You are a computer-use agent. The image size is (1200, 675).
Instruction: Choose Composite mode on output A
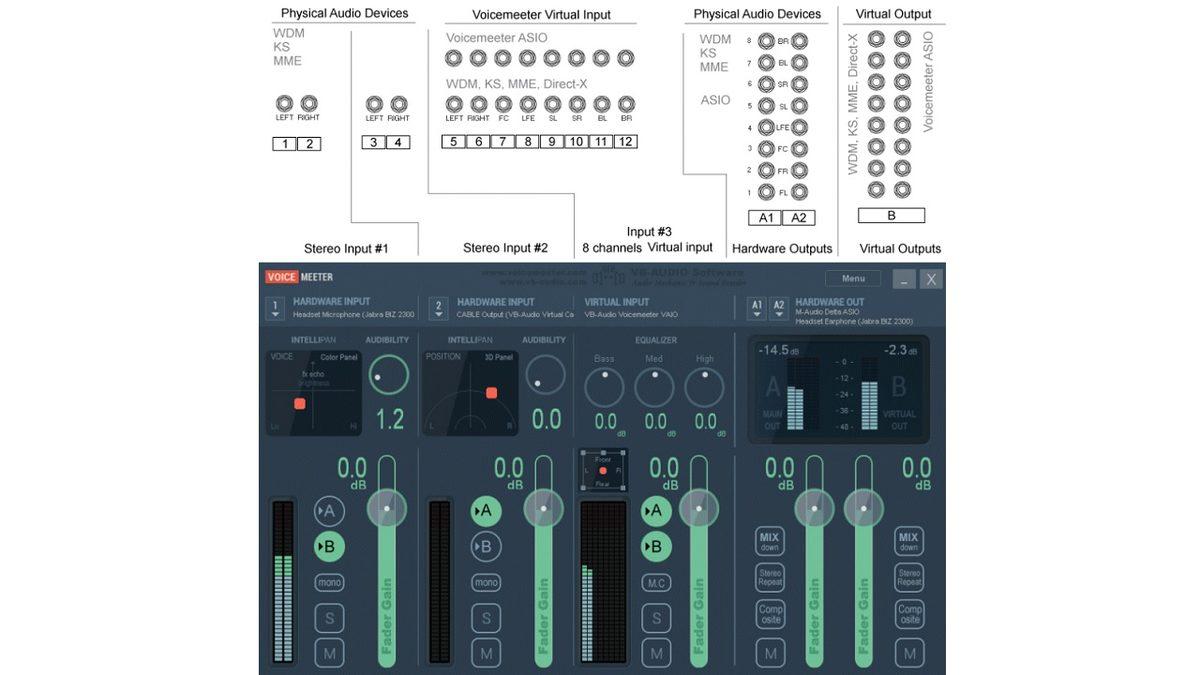click(x=770, y=614)
